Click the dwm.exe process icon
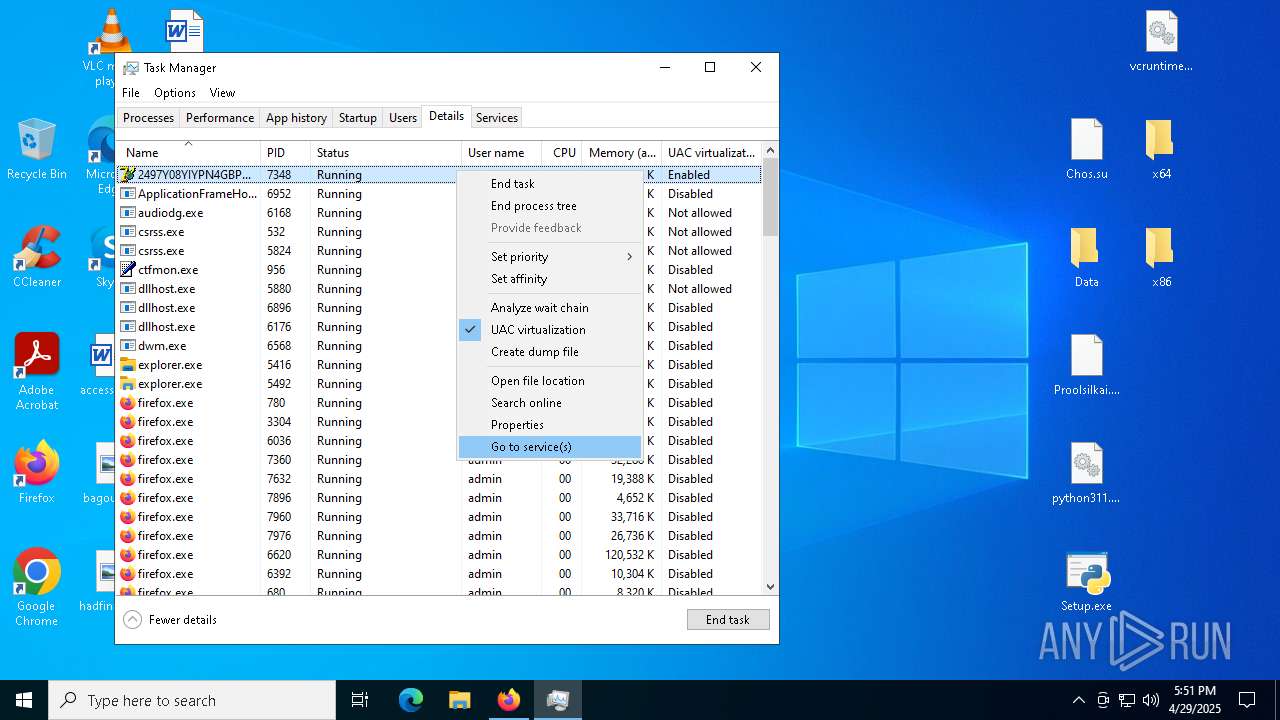 click(x=128, y=346)
